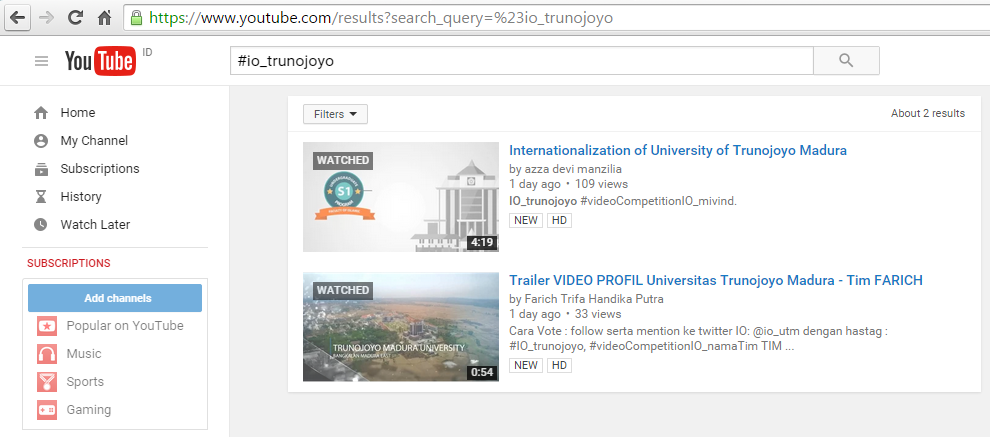Image resolution: width=990 pixels, height=437 pixels.
Task: Visit uploader Farich Trifa Handika Putra
Action: tap(593, 299)
